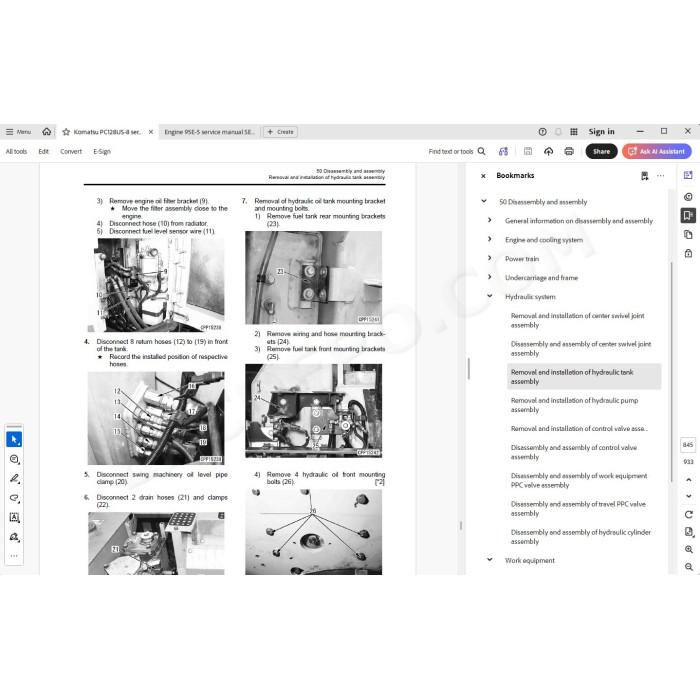Expand the Undercarriage and frame bookmark
The height and width of the screenshot is (700, 700).
pyautogui.click(x=490, y=277)
